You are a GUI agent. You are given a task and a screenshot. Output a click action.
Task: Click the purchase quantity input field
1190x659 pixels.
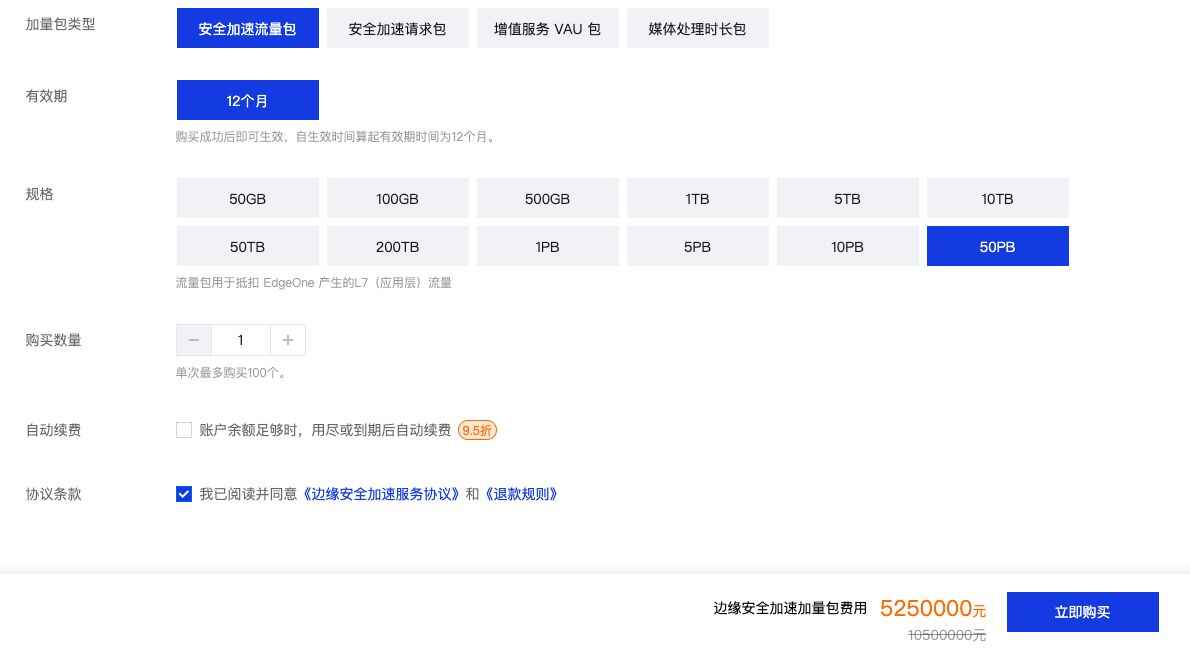click(x=241, y=340)
